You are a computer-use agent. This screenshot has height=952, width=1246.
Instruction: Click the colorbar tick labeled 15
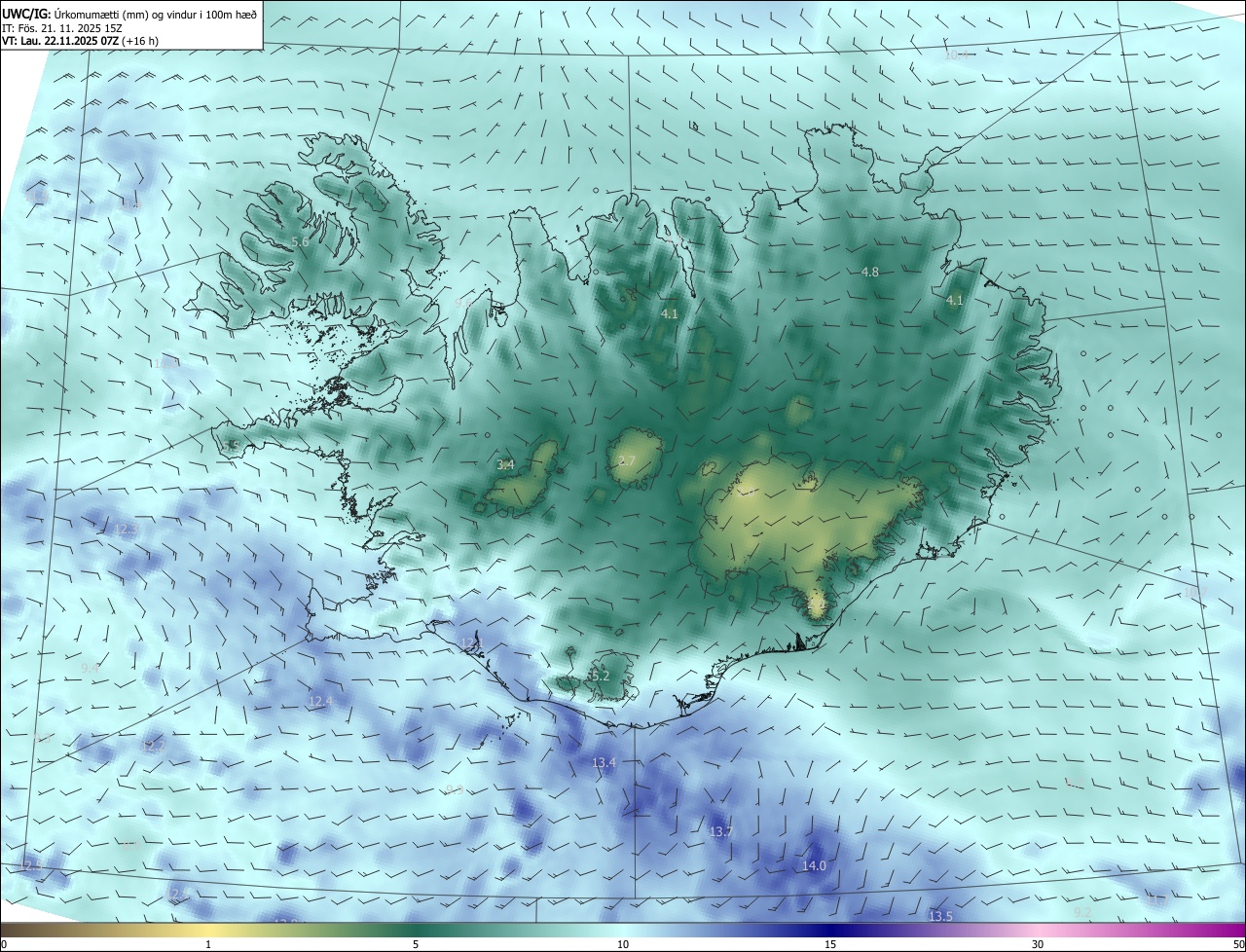pyautogui.click(x=830, y=944)
